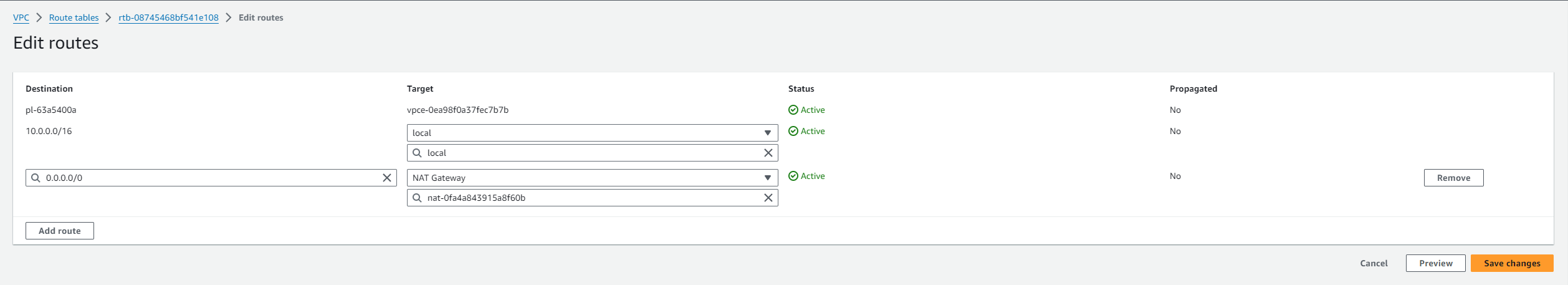This screenshot has height=285, width=1568.
Task: Save changes to the route table
Action: pyautogui.click(x=1511, y=263)
